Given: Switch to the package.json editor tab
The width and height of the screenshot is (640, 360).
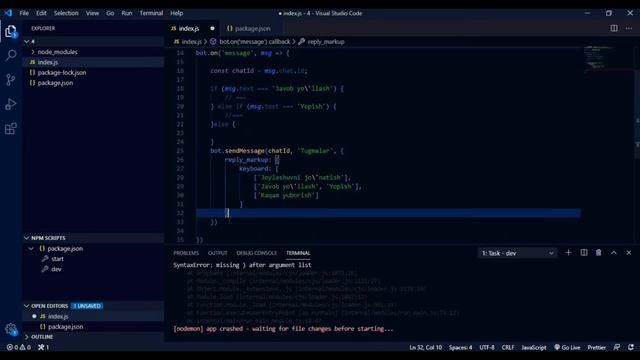Looking at the screenshot, I should coord(252,28).
